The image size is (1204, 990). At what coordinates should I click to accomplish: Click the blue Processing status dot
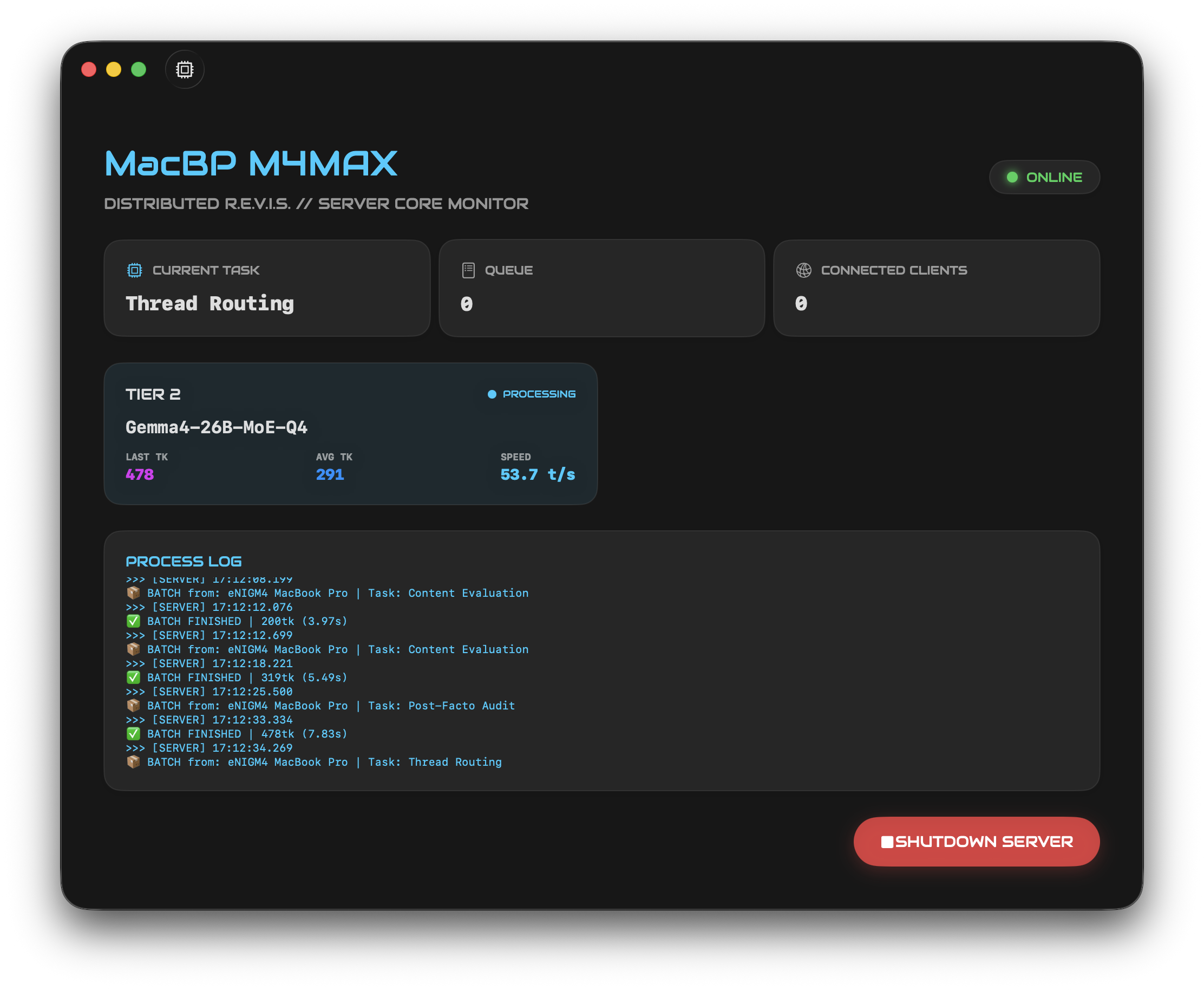(492, 394)
